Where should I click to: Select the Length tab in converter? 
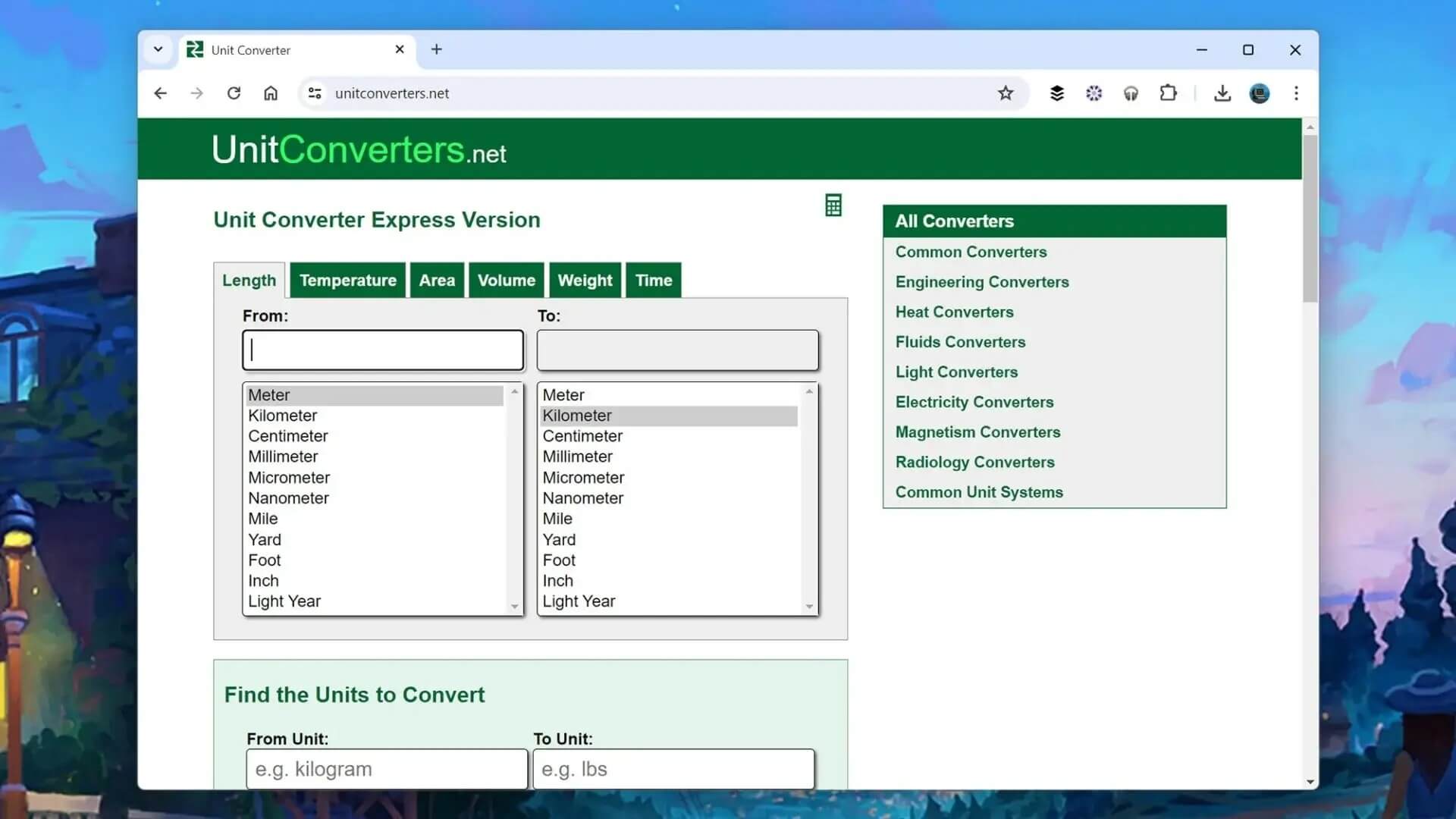(248, 280)
